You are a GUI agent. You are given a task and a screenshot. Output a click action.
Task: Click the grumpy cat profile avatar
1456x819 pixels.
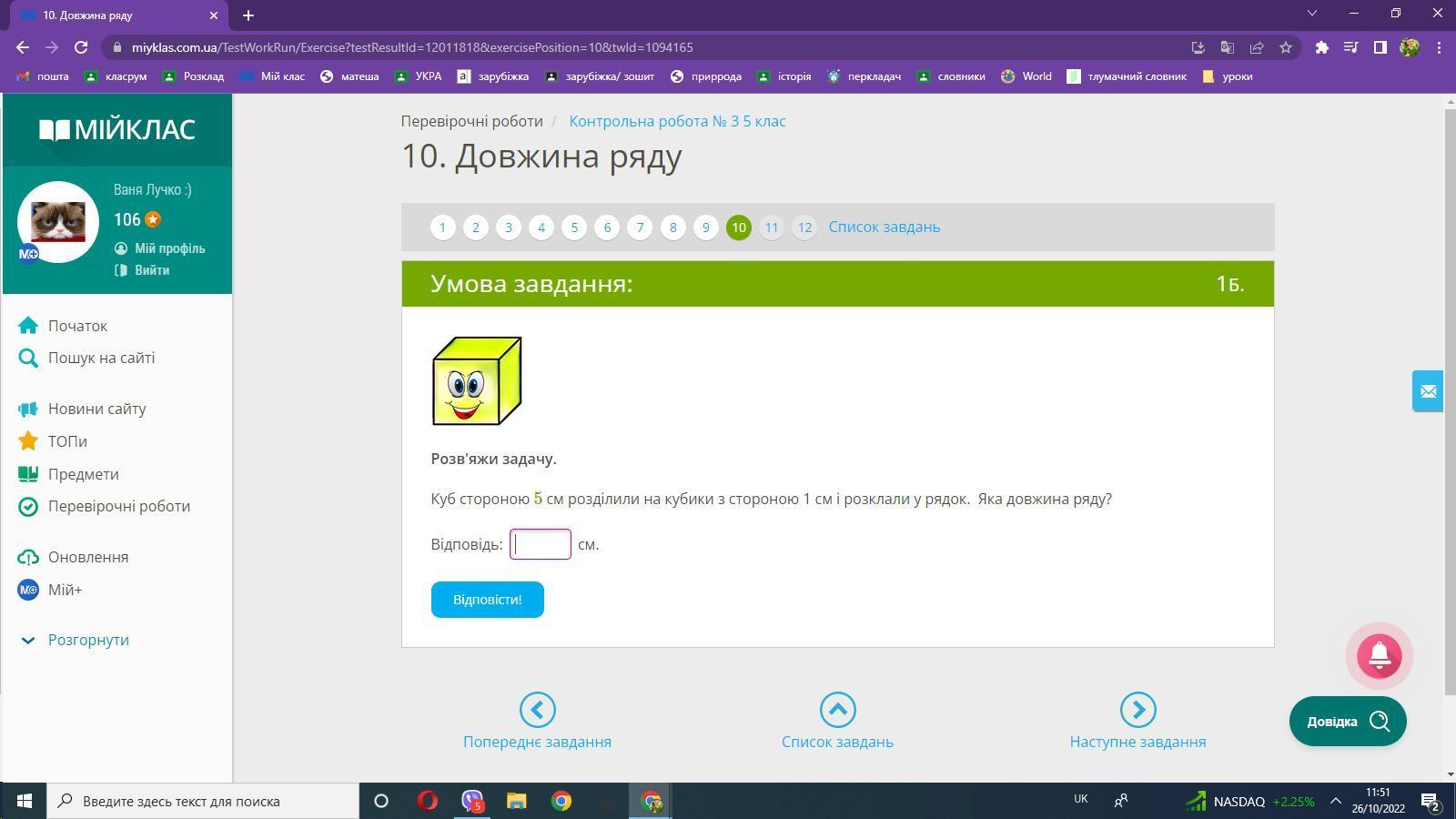tap(58, 222)
